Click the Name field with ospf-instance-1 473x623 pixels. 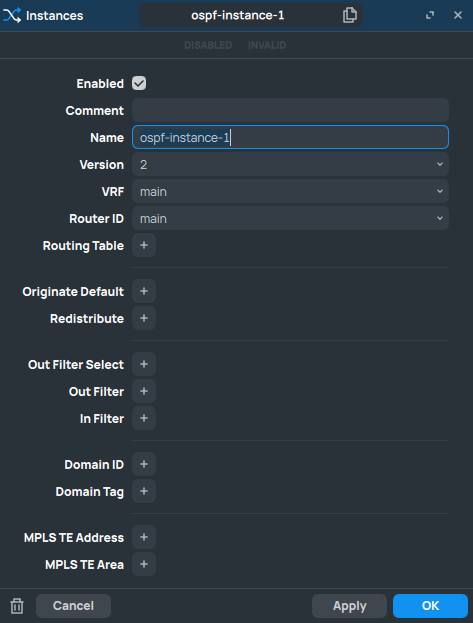(291, 137)
